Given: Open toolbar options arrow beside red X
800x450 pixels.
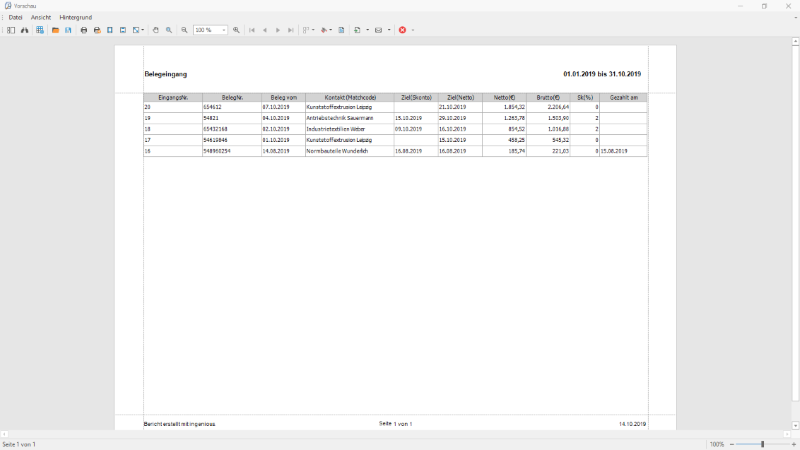Looking at the screenshot, I should [x=413, y=30].
